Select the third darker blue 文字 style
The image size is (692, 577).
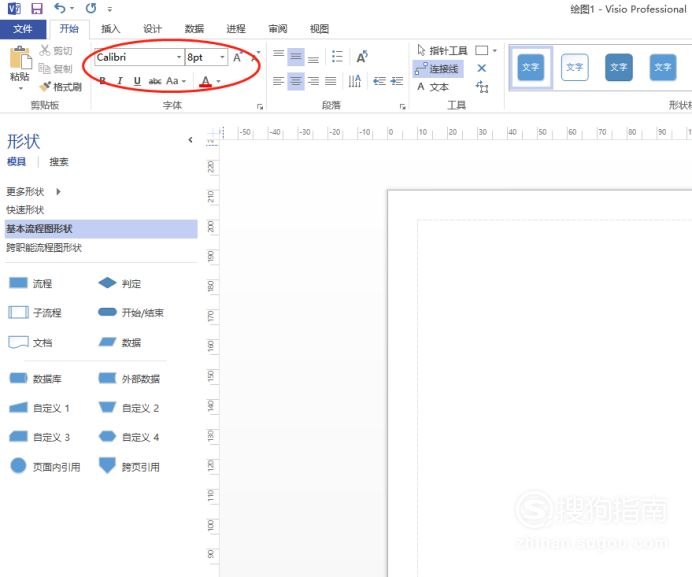[x=619, y=67]
